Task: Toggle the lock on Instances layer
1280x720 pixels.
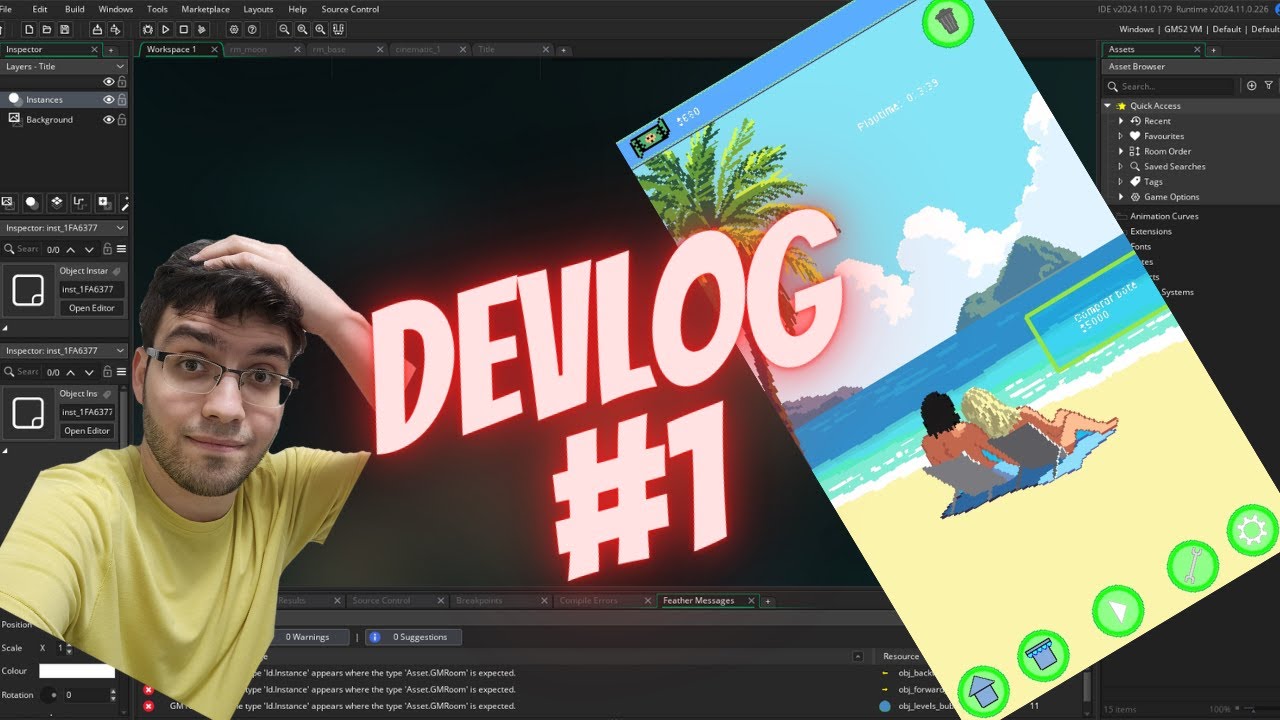Action: 122,100
